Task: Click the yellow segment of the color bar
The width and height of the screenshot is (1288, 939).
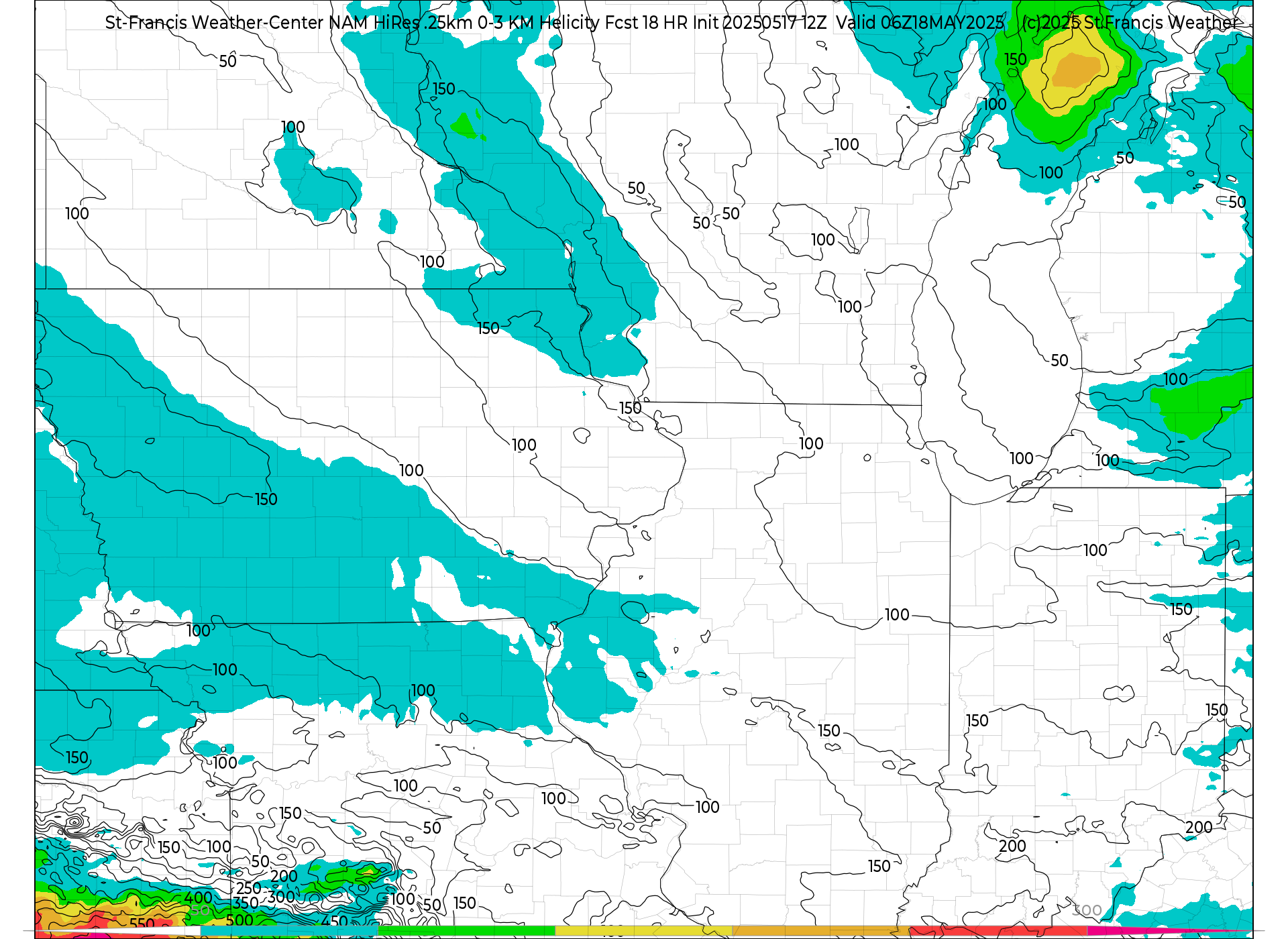Action: (x=644, y=931)
